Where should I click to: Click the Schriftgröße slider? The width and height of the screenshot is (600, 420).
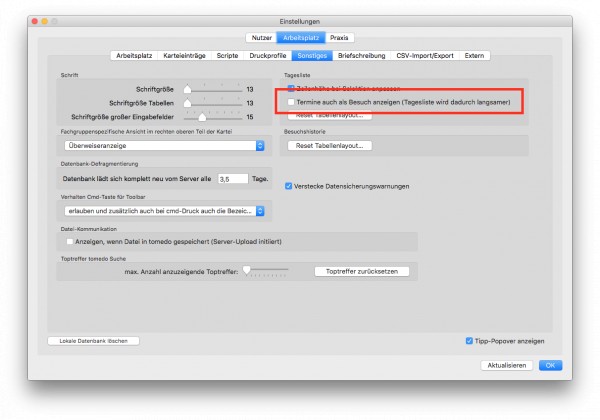coord(213,90)
